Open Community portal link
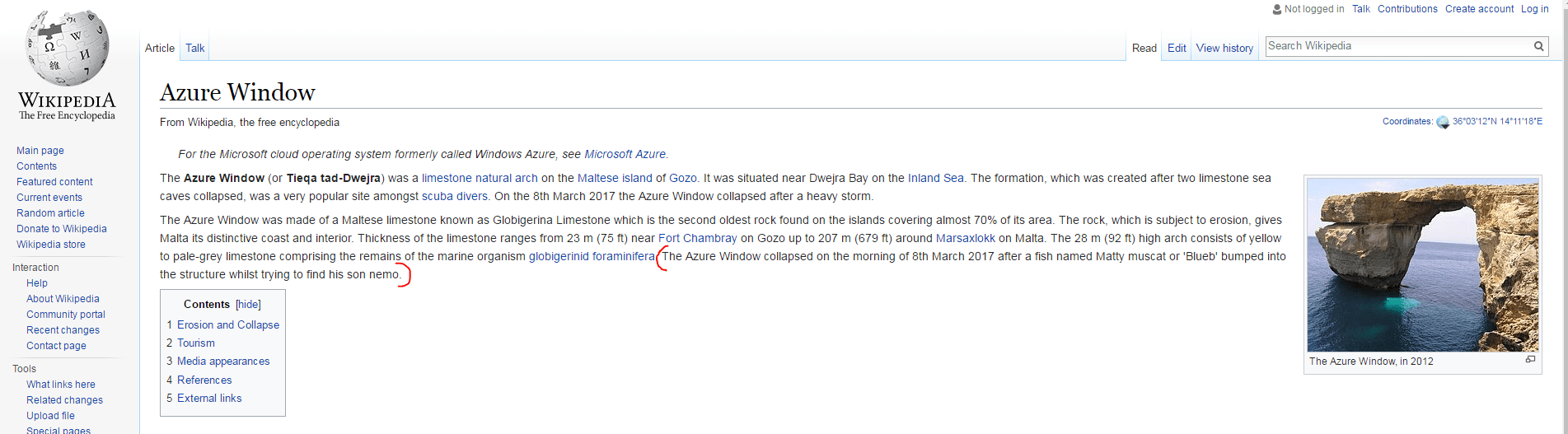The width and height of the screenshot is (1568, 434). click(x=66, y=315)
